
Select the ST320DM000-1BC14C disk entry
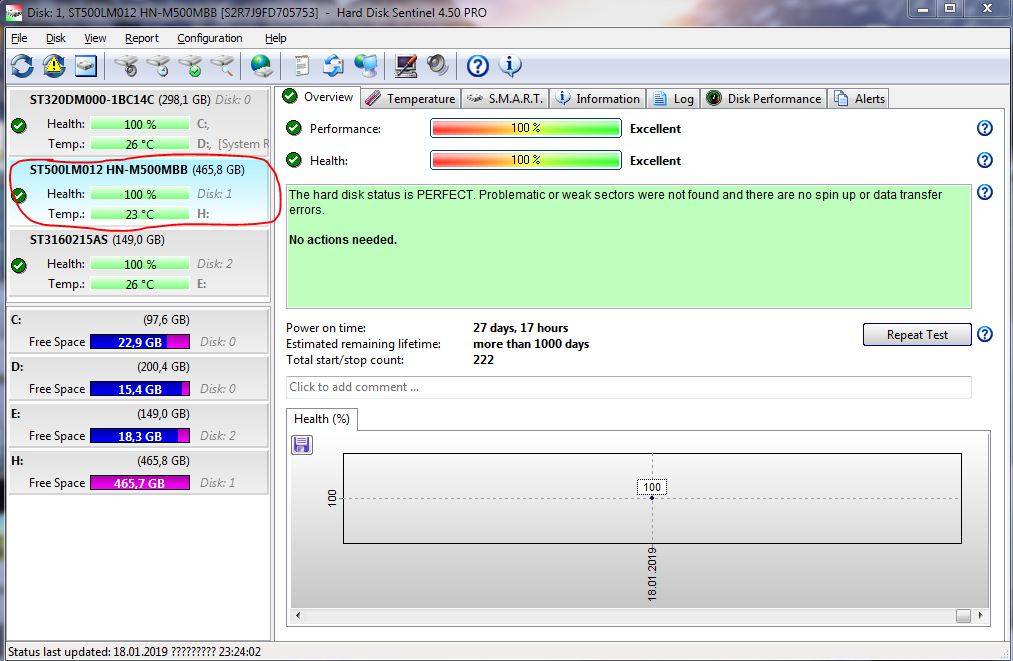[138, 121]
